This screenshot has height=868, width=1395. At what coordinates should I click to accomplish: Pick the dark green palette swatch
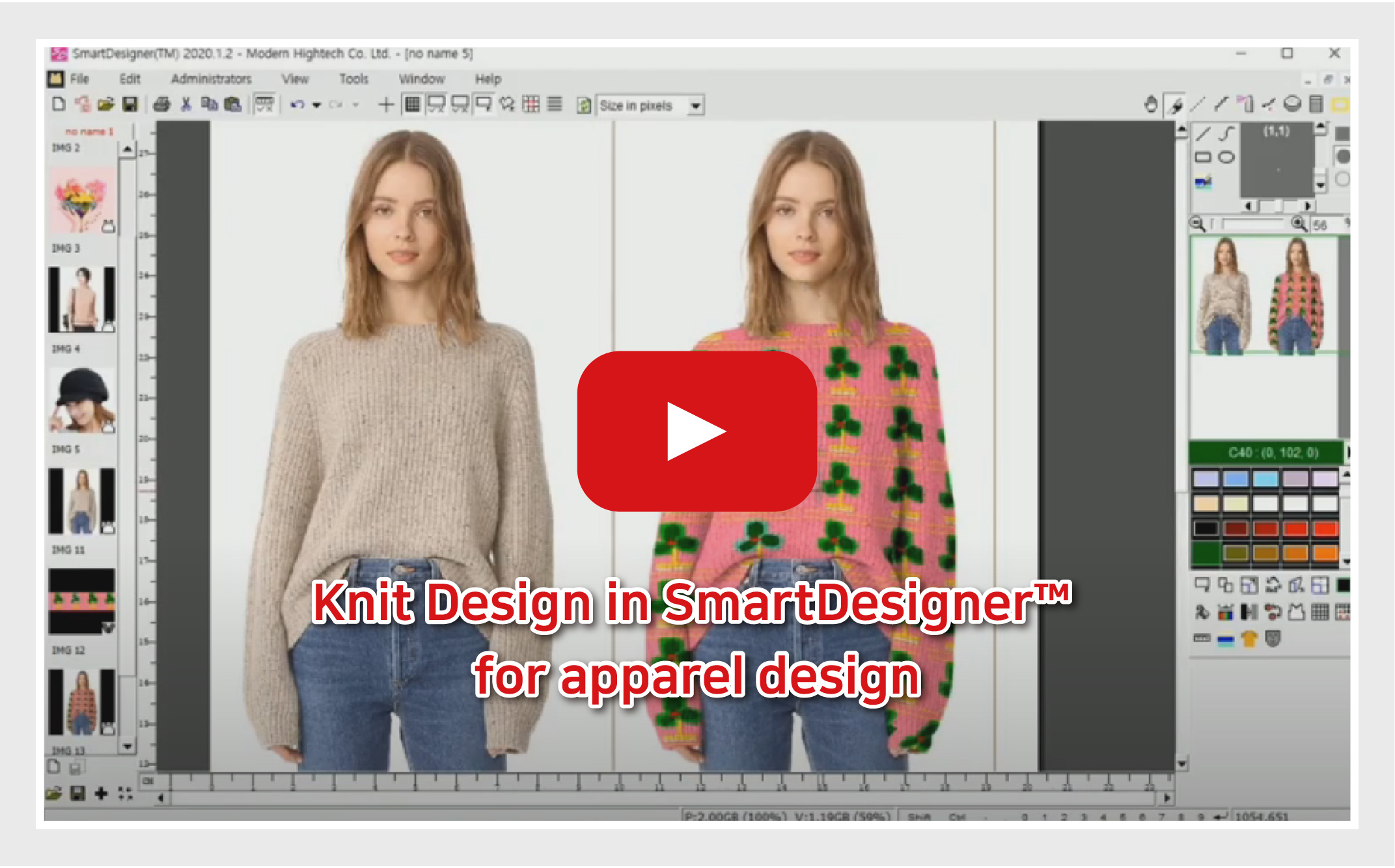click(x=1206, y=553)
